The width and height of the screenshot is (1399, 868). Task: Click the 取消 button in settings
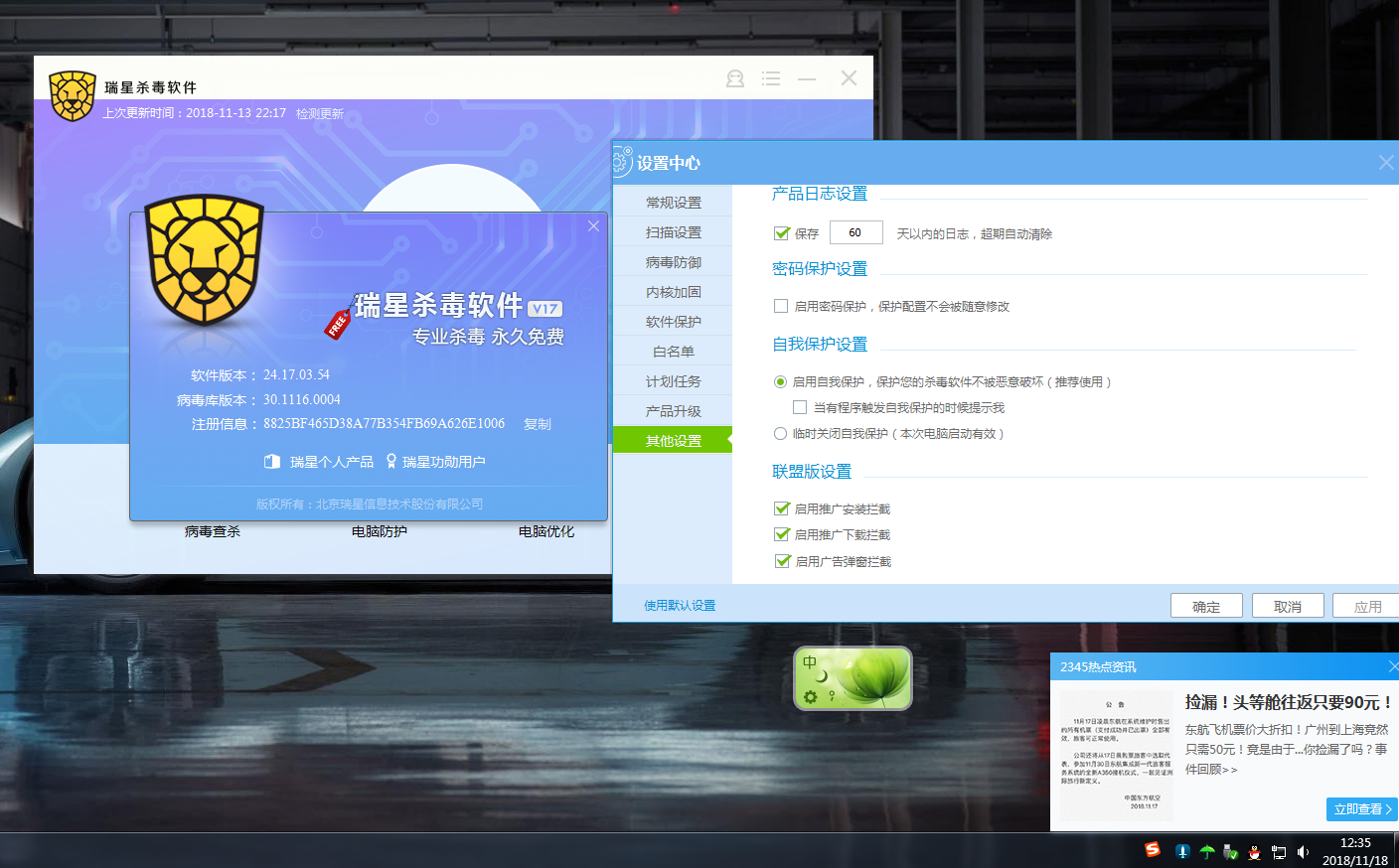click(1288, 606)
